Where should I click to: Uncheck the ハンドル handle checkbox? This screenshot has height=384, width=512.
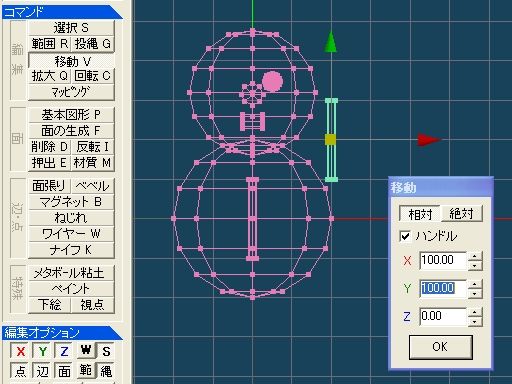405,236
